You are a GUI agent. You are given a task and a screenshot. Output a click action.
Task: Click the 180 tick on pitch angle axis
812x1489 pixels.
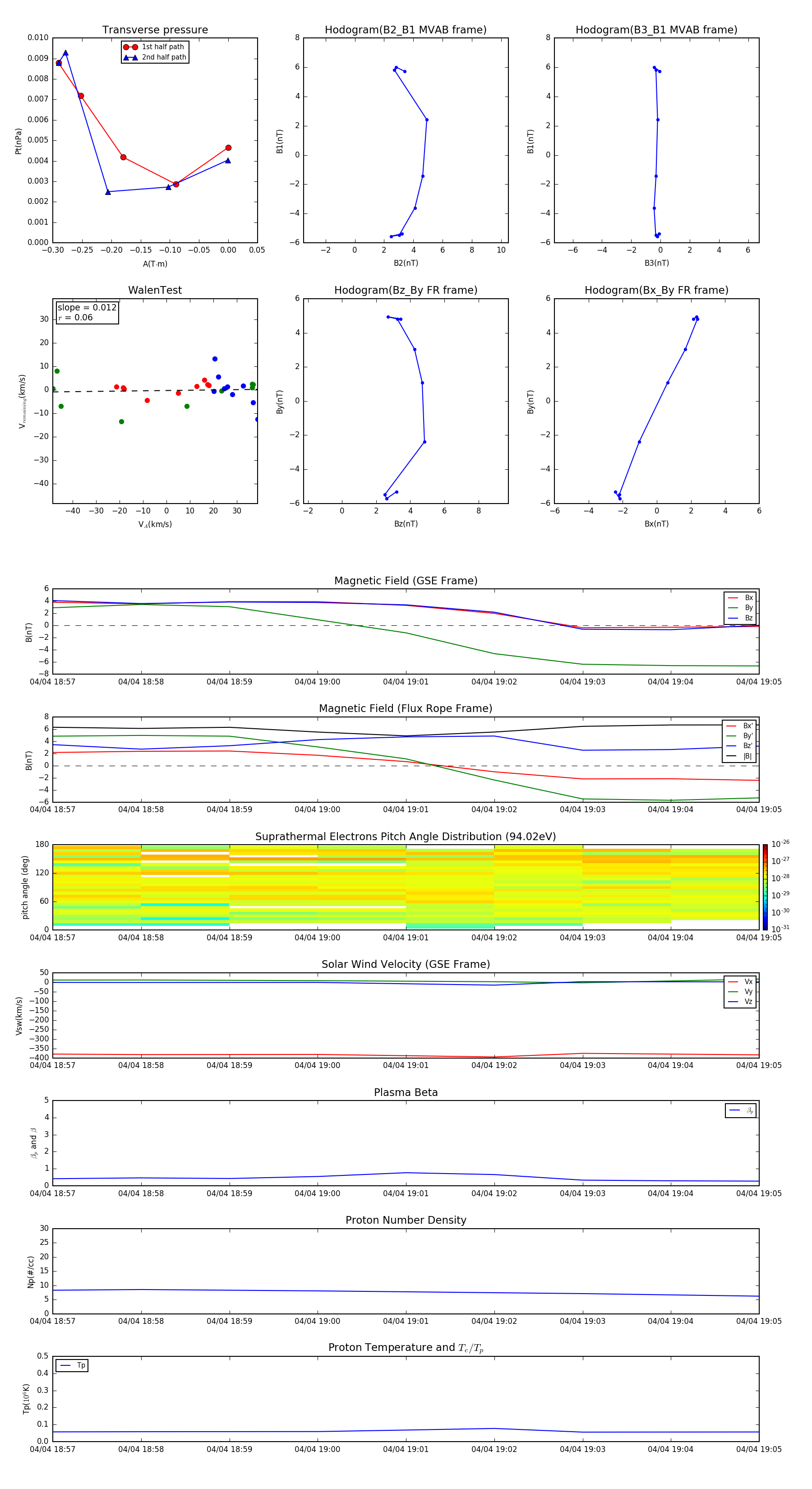pyautogui.click(x=42, y=845)
